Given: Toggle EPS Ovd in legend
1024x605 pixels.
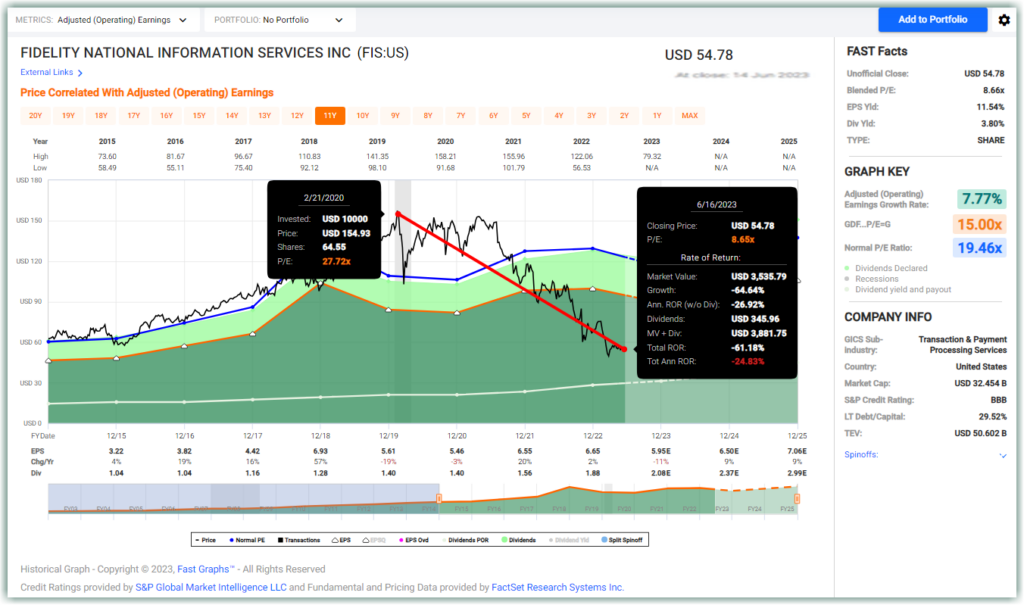Looking at the screenshot, I should click(x=414, y=540).
